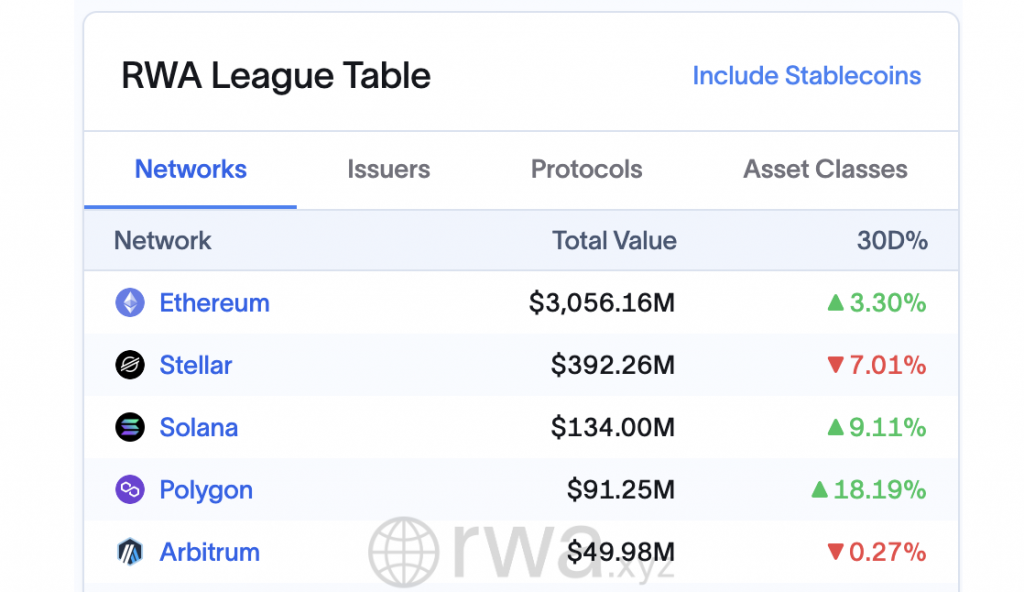Click the Solana network logo icon
The width and height of the screenshot is (1024, 592).
click(130, 428)
